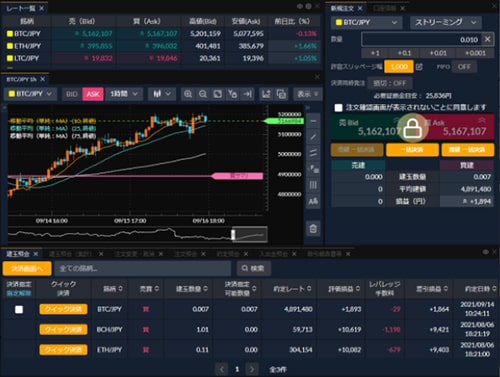The width and height of the screenshot is (500, 377).
Task: Click the scroll-to-latest arrow icon
Action: coord(247,94)
